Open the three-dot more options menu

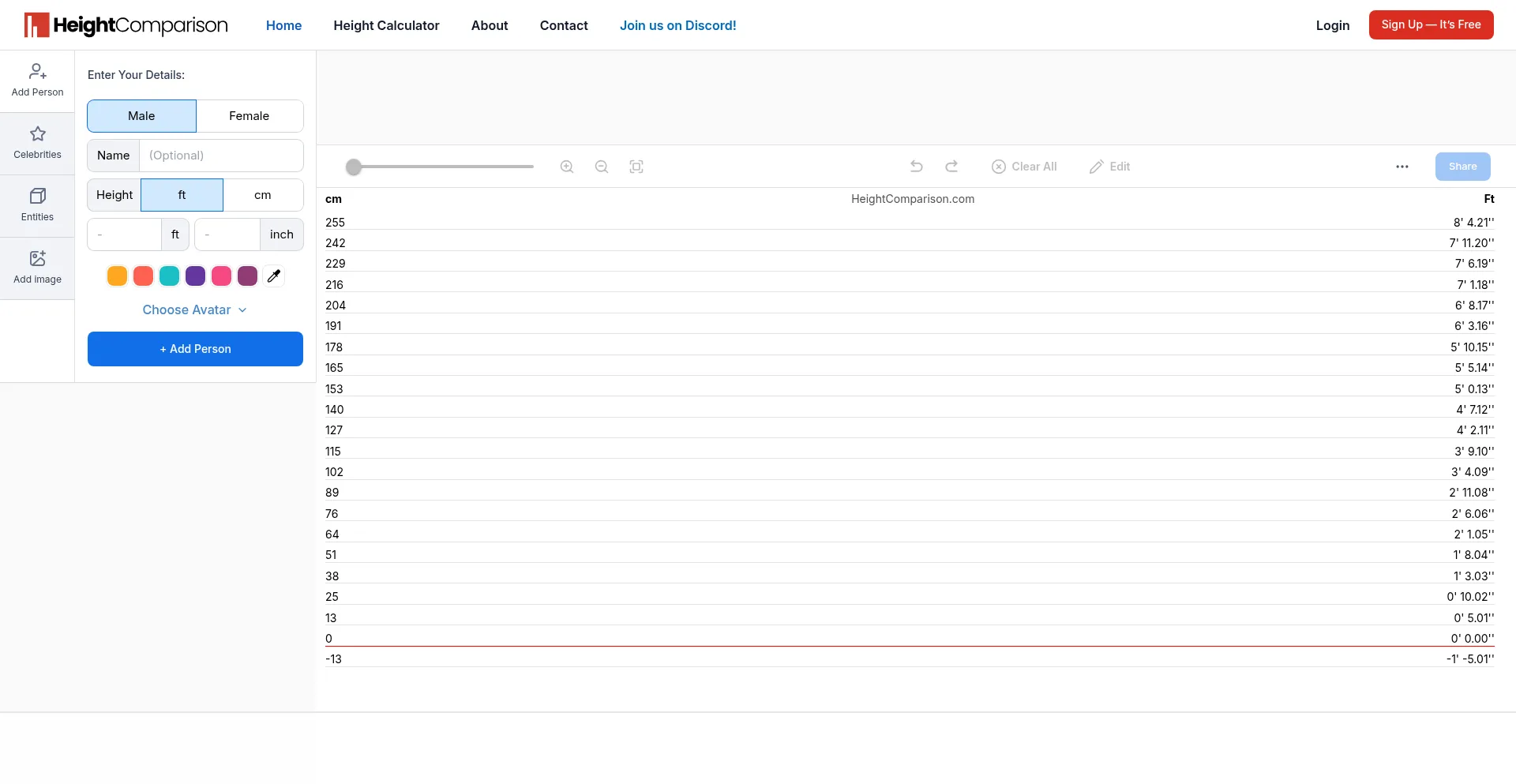click(1402, 167)
